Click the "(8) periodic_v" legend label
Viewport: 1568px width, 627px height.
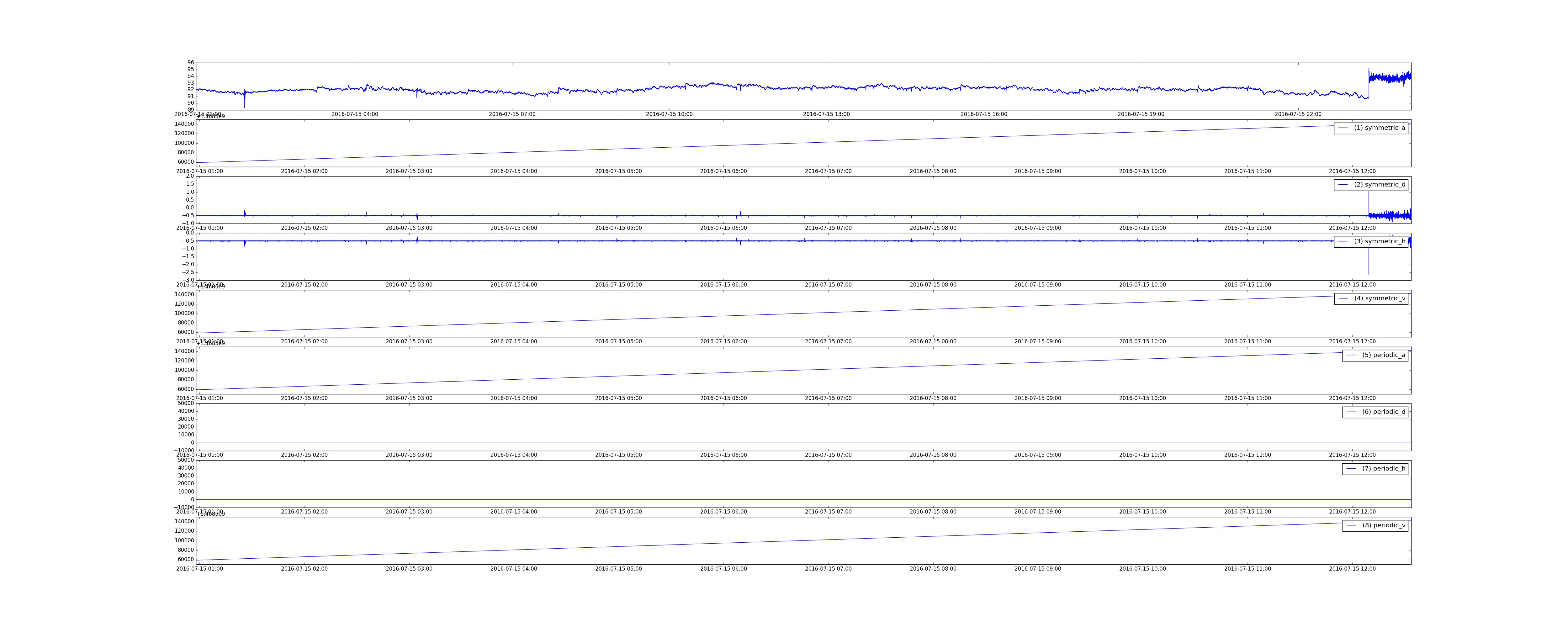point(1384,525)
